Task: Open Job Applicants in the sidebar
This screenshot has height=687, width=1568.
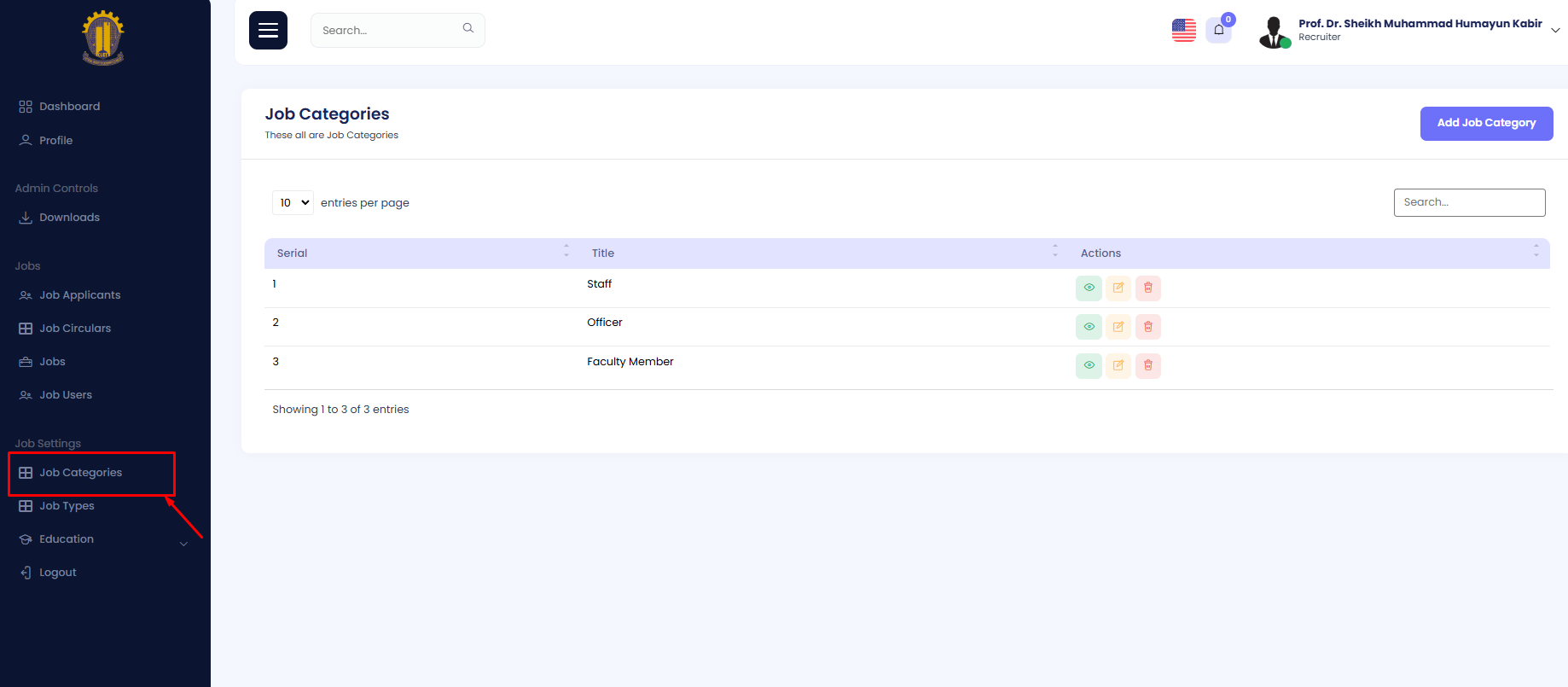Action: coord(79,295)
